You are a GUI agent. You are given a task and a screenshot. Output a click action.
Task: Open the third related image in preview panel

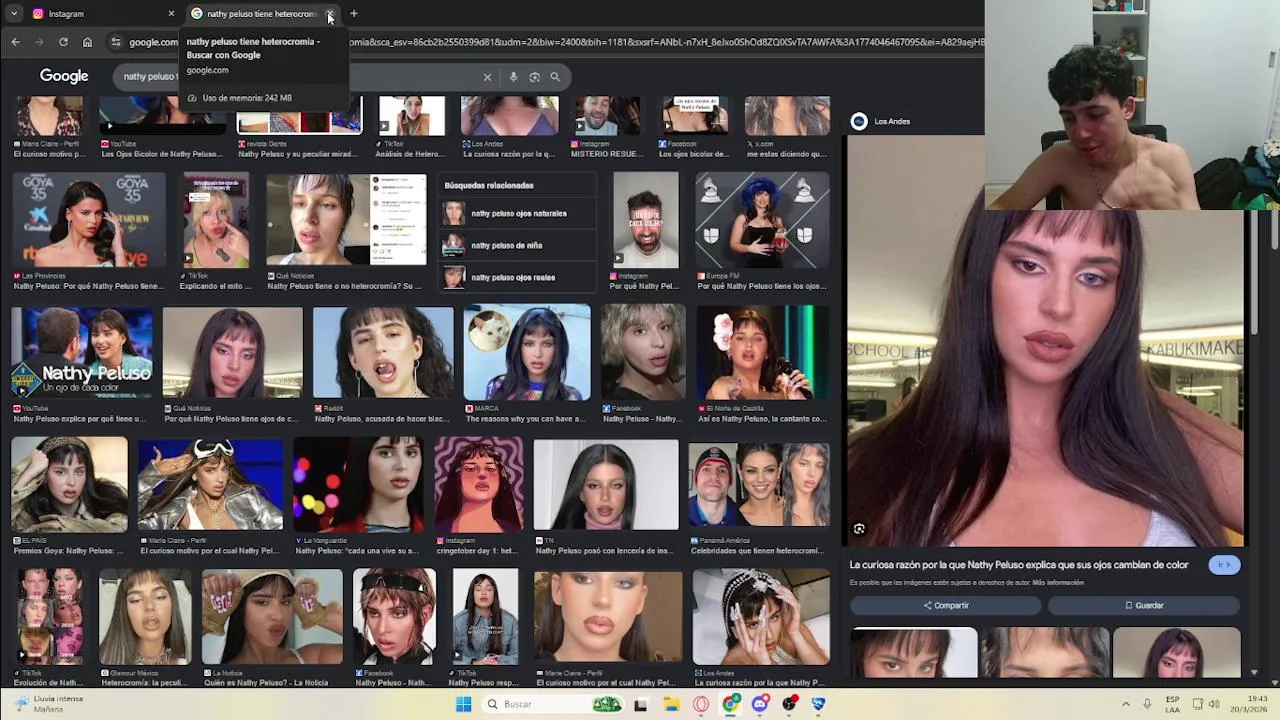point(1177,652)
